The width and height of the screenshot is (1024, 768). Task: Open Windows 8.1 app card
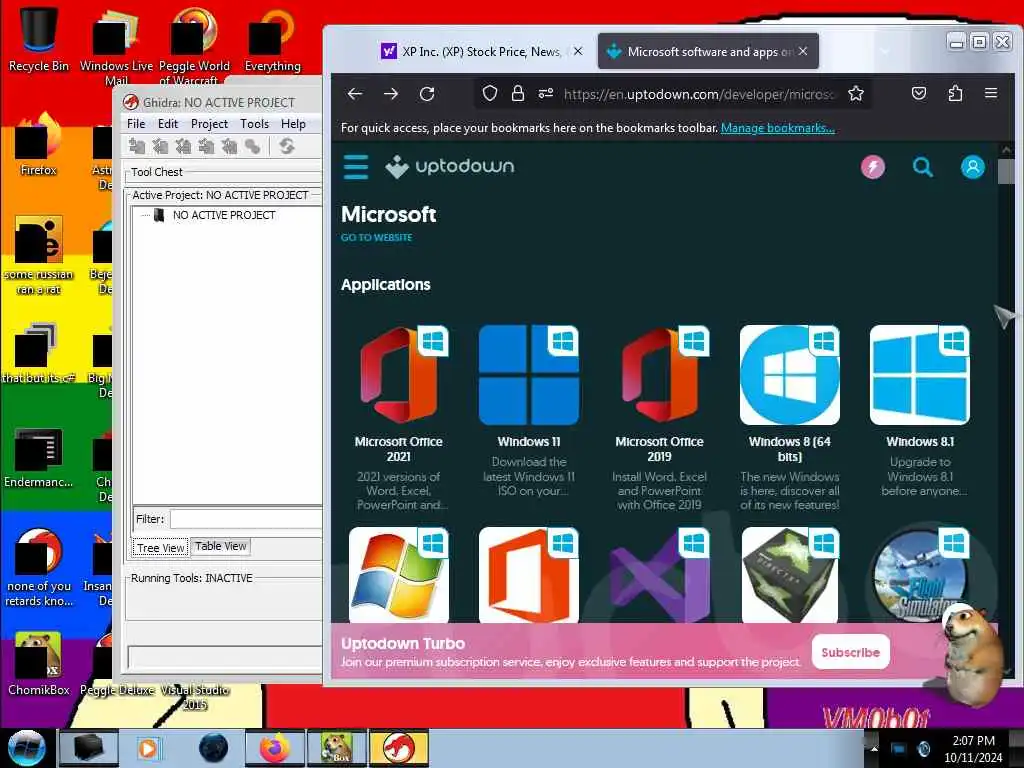point(920,410)
